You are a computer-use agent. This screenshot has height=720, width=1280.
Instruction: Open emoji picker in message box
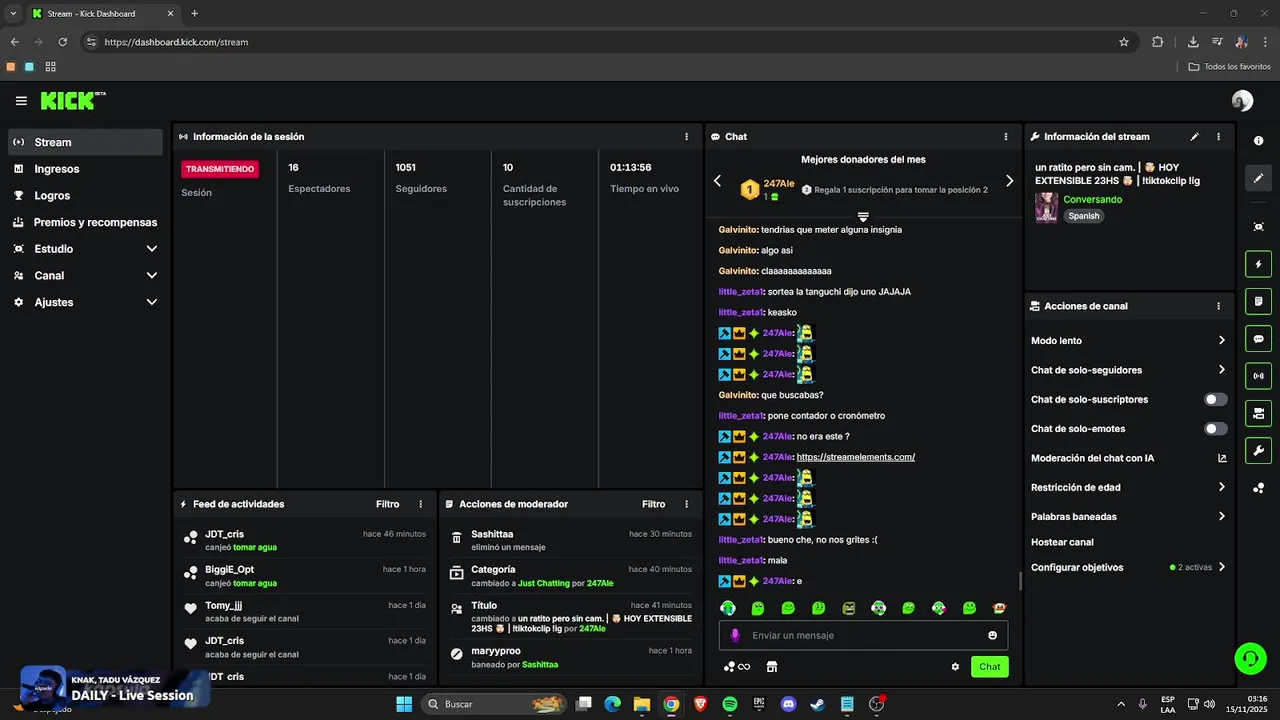(992, 635)
